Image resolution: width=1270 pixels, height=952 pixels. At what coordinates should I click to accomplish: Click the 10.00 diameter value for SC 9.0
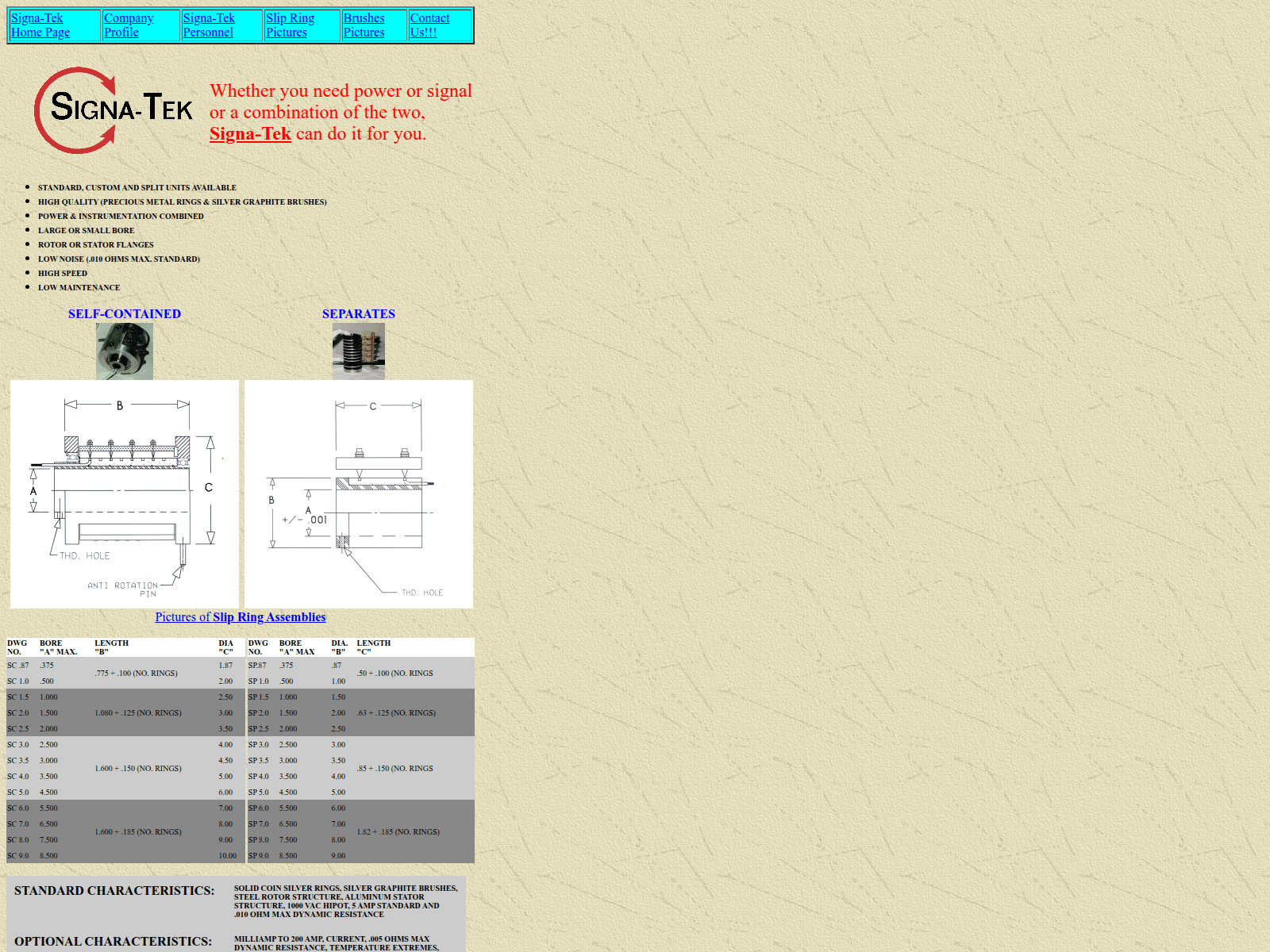pyautogui.click(x=228, y=856)
